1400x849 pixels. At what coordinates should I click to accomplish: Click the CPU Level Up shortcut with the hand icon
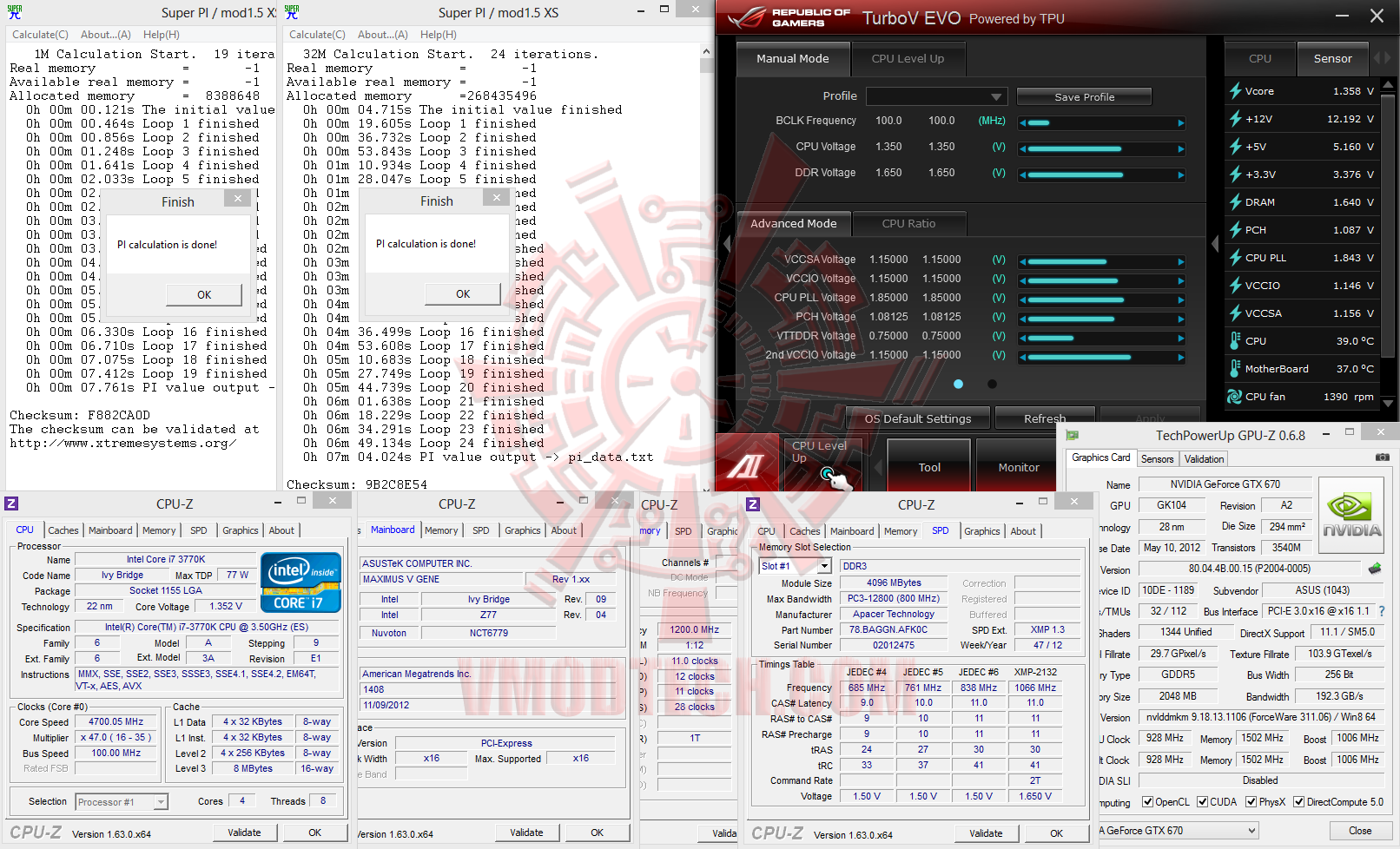coord(822,464)
